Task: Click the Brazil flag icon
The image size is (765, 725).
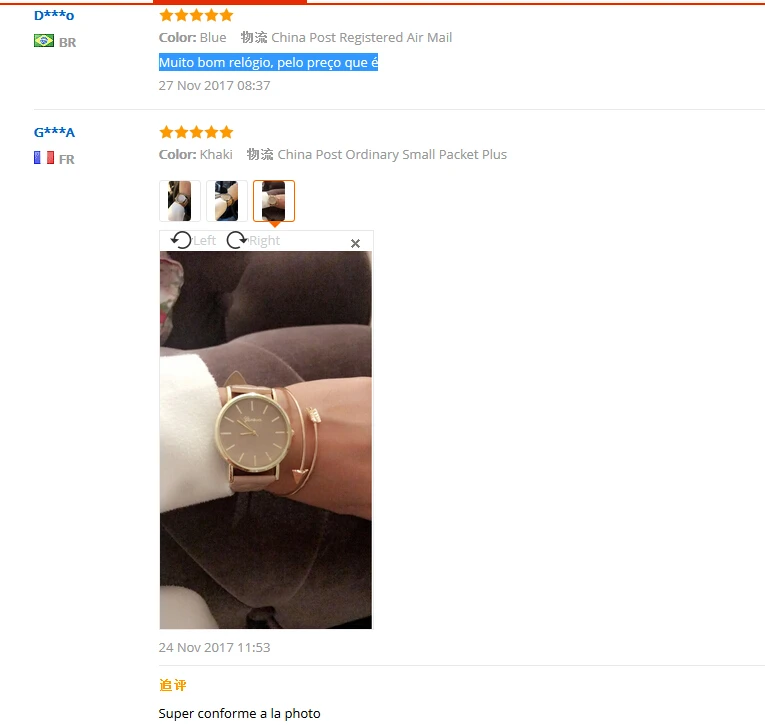Action: click(44, 41)
